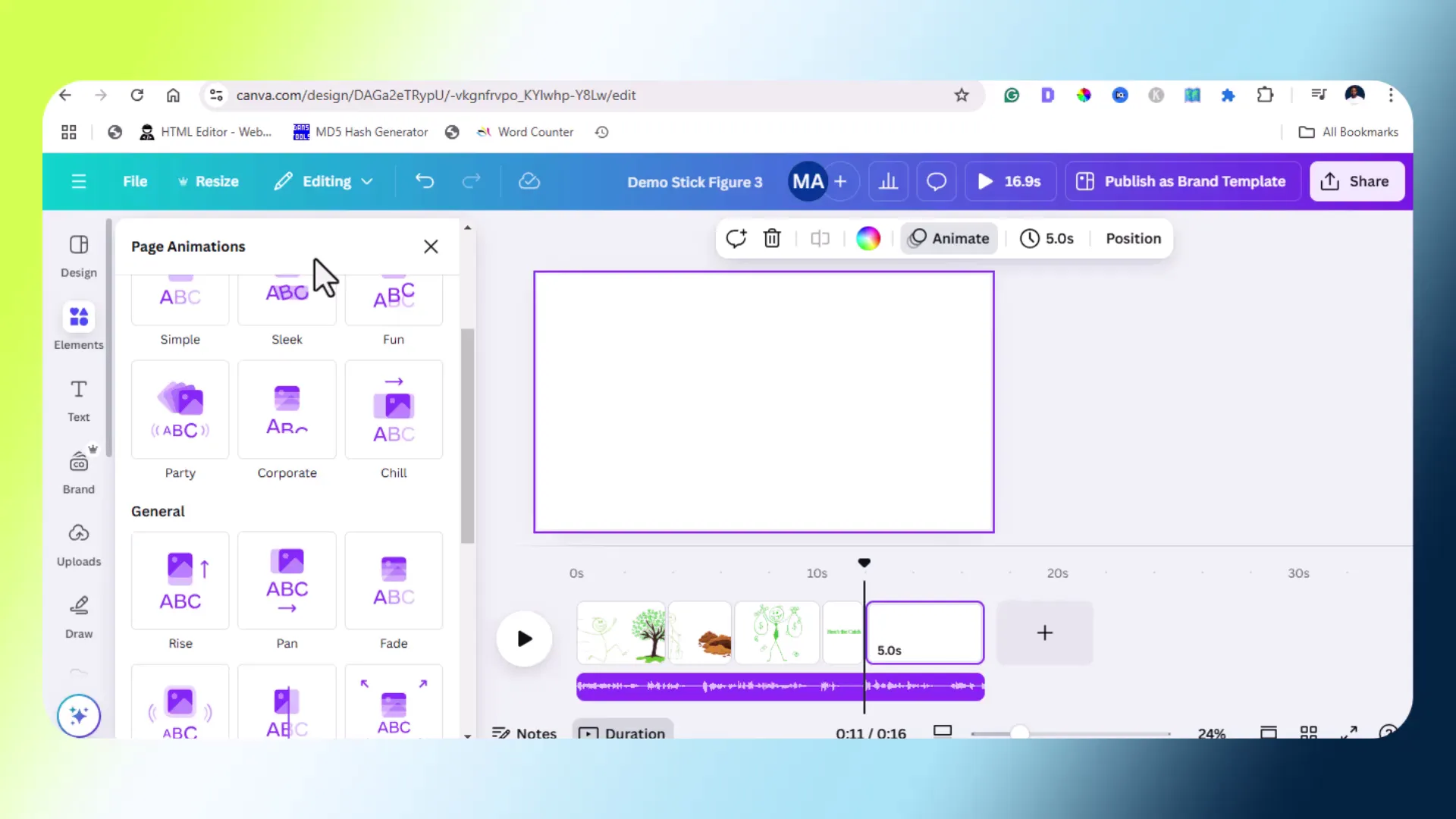Add a new page to timeline
Screen dimensions: 1456x819
point(1044,632)
